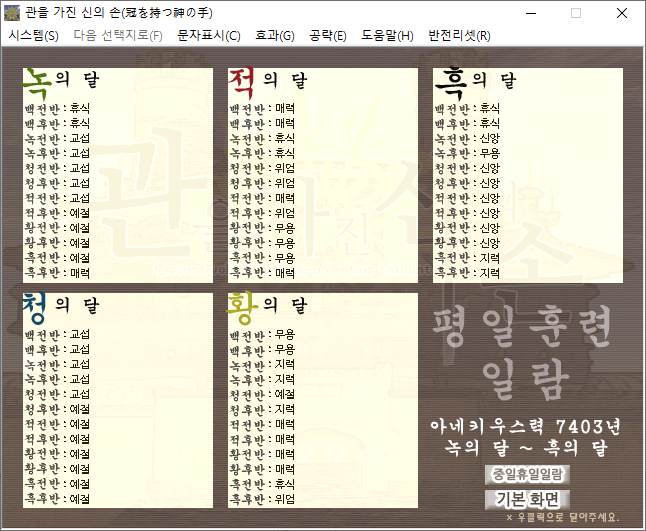
Task: Click the 중일휴일일람 button
Action: [x=527, y=475]
